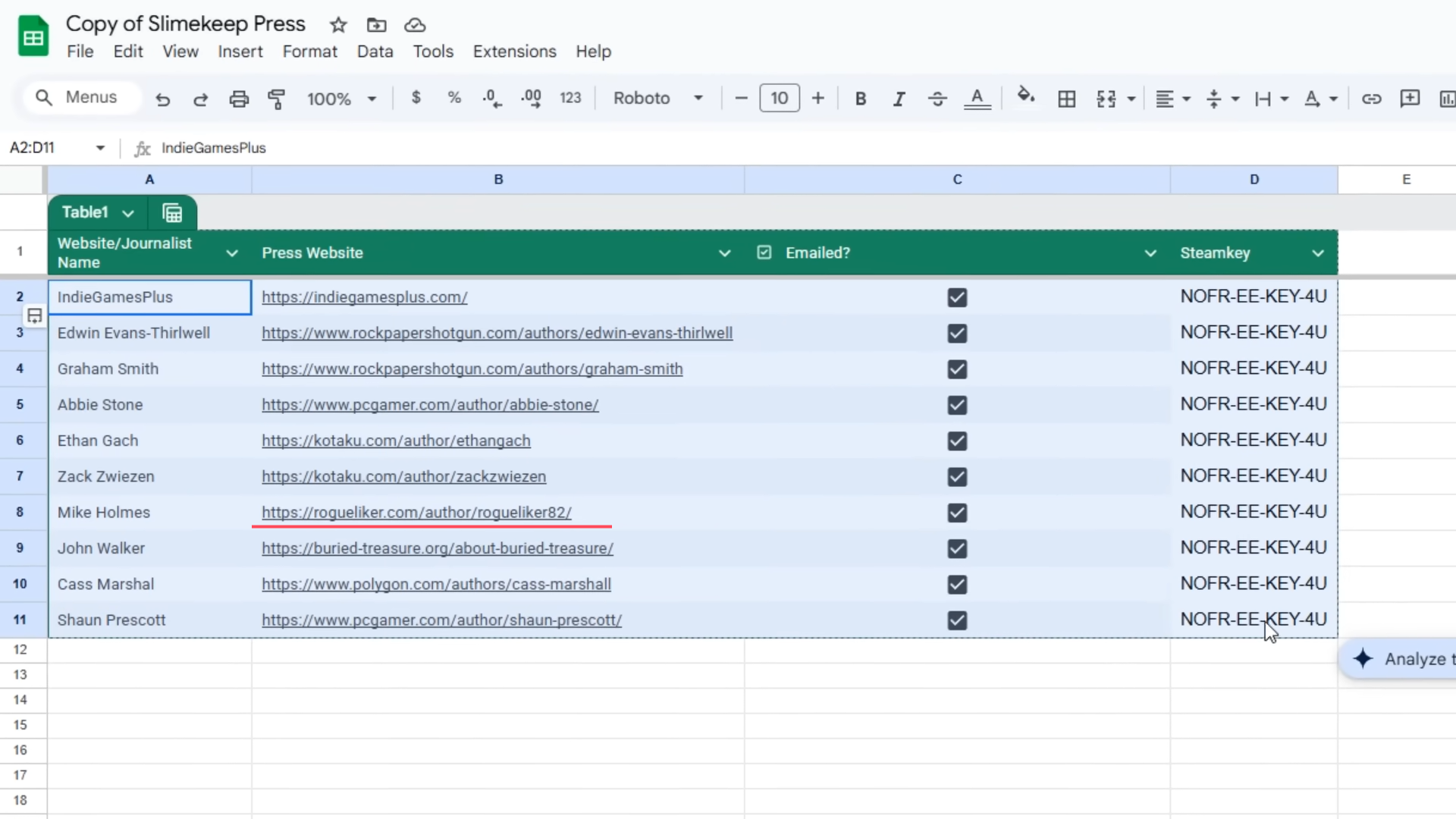Uncheck Emailed for Mike Holmes

957,513
